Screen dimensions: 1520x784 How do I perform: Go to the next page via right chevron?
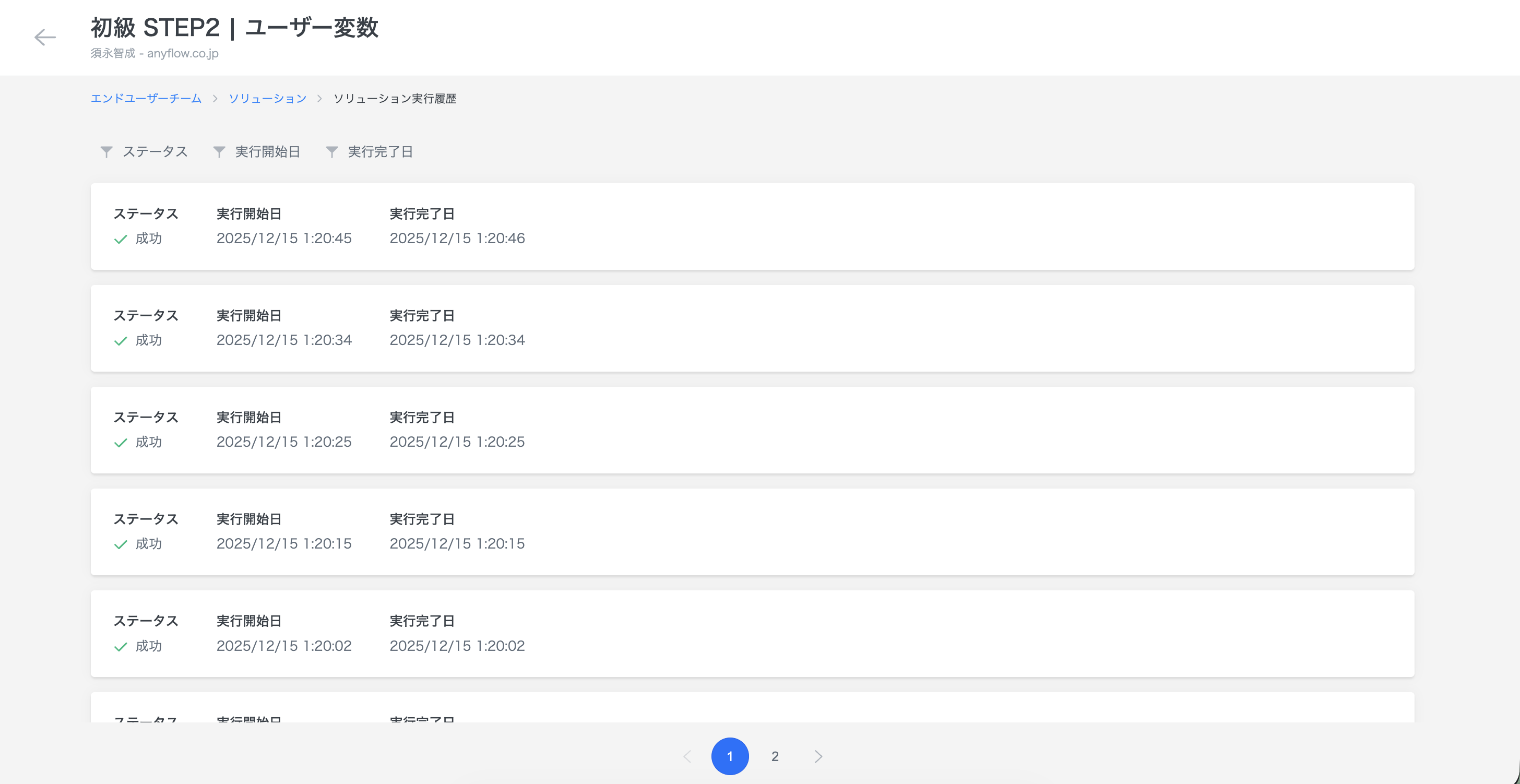[x=818, y=756]
